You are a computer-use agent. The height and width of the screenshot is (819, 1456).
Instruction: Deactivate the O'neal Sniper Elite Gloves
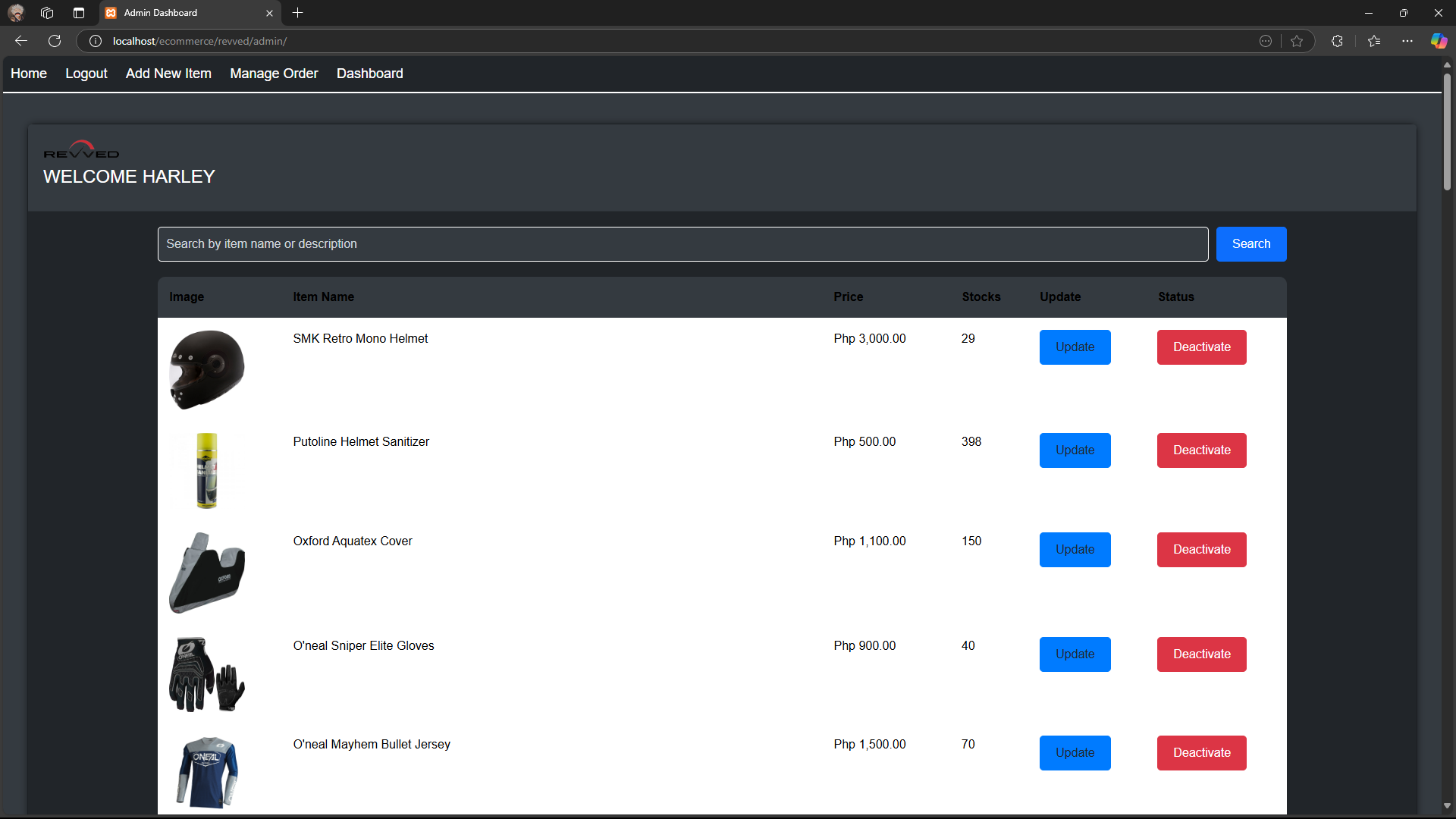click(x=1201, y=654)
